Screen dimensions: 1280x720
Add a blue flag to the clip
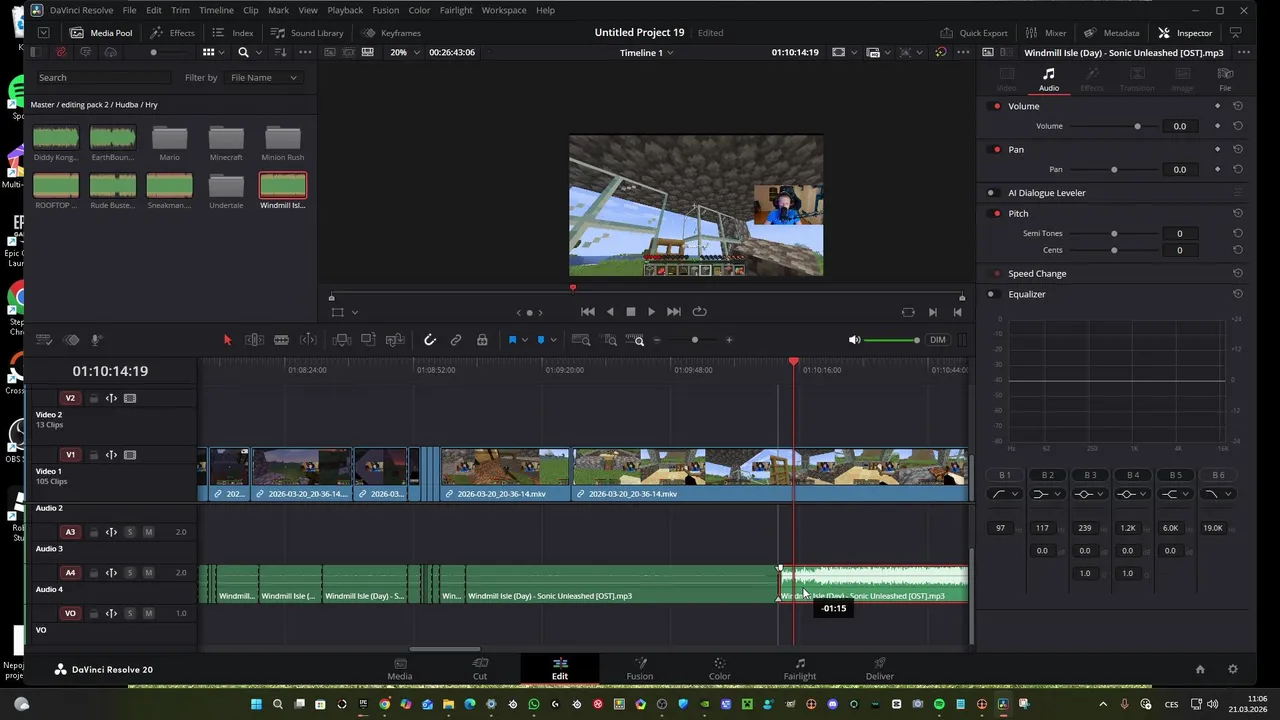[512, 340]
